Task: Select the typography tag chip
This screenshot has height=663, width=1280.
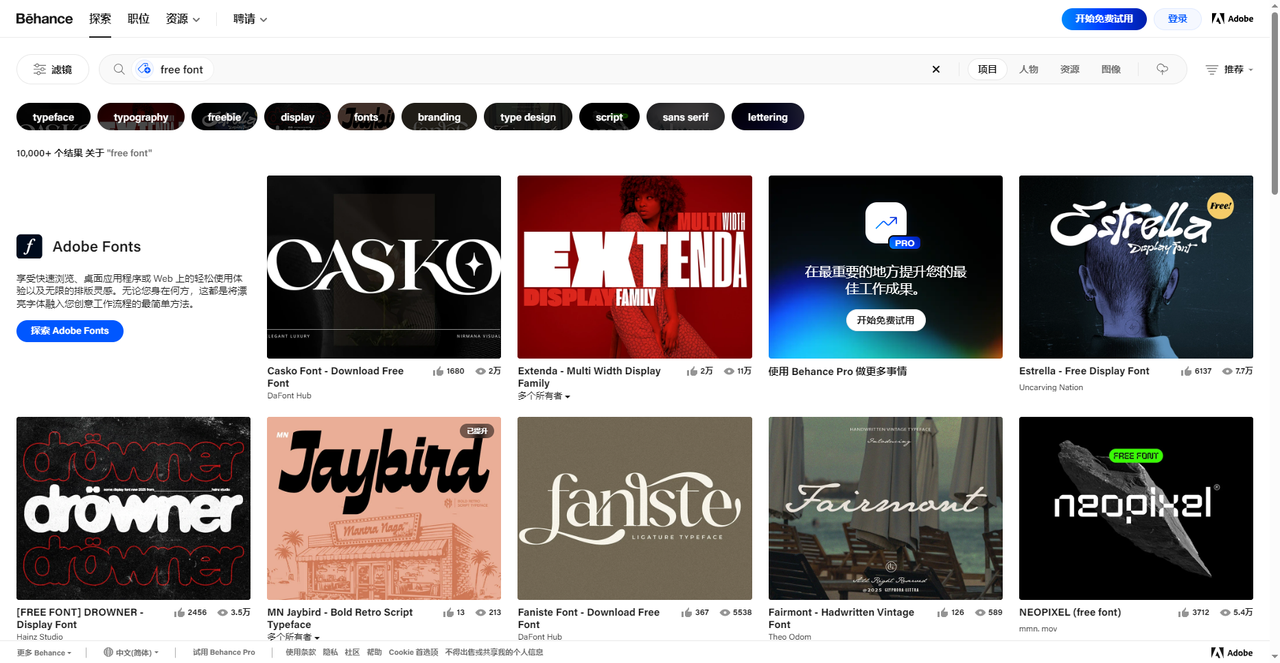Action: [141, 117]
